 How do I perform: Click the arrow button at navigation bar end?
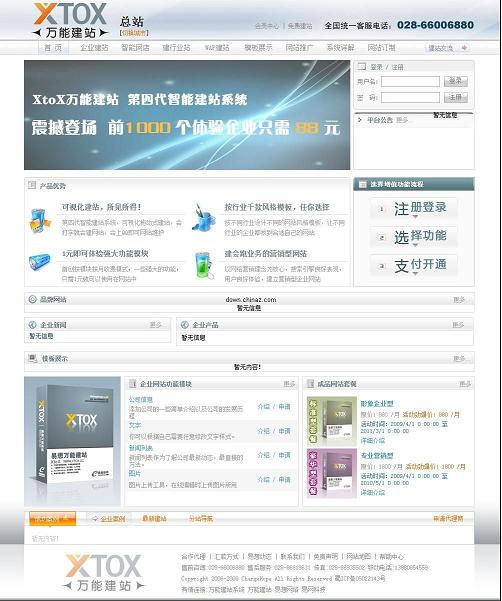pos(464,48)
